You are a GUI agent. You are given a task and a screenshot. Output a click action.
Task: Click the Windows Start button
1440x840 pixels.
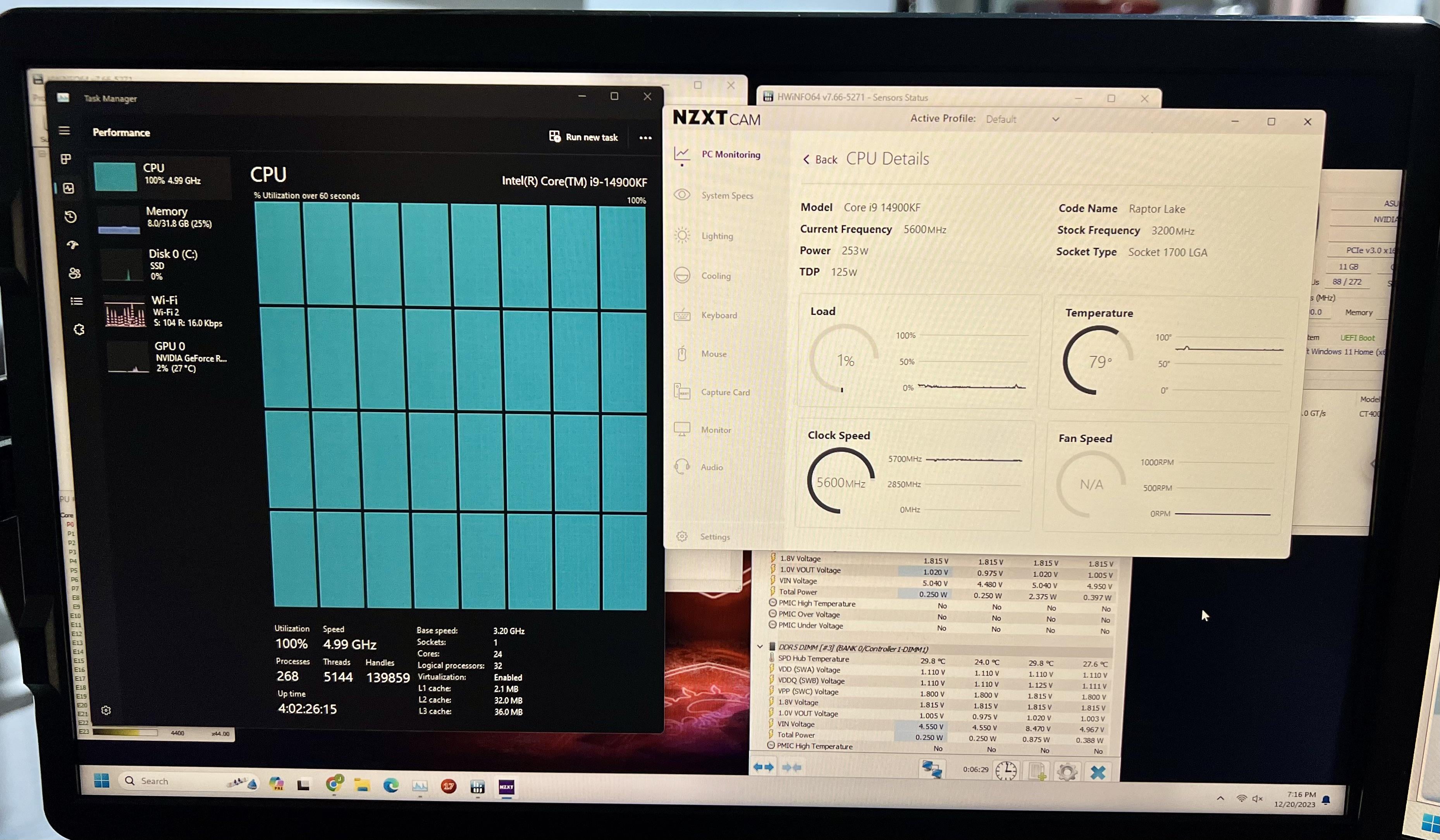[x=102, y=781]
